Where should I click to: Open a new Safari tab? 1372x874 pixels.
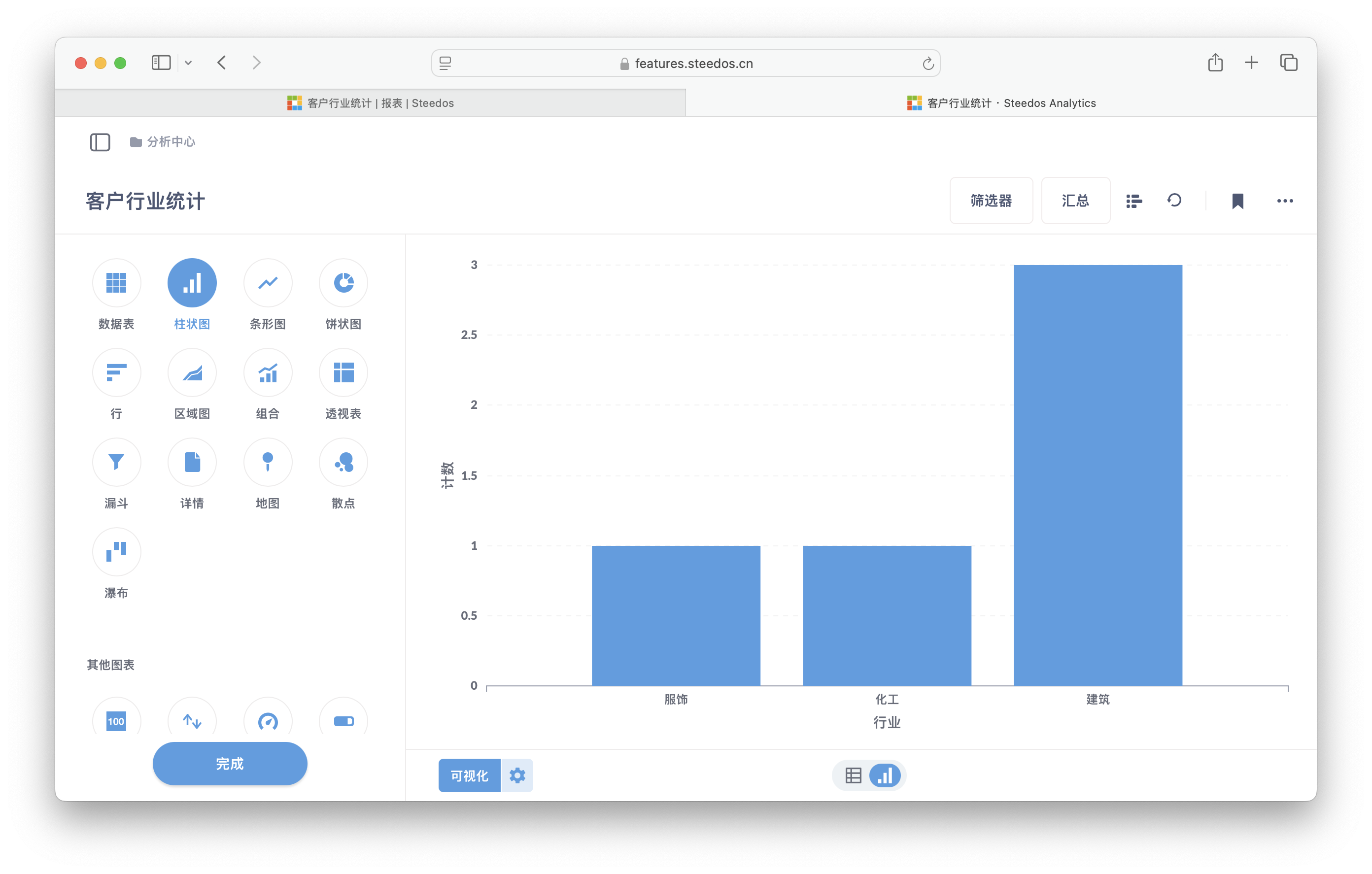click(1251, 62)
